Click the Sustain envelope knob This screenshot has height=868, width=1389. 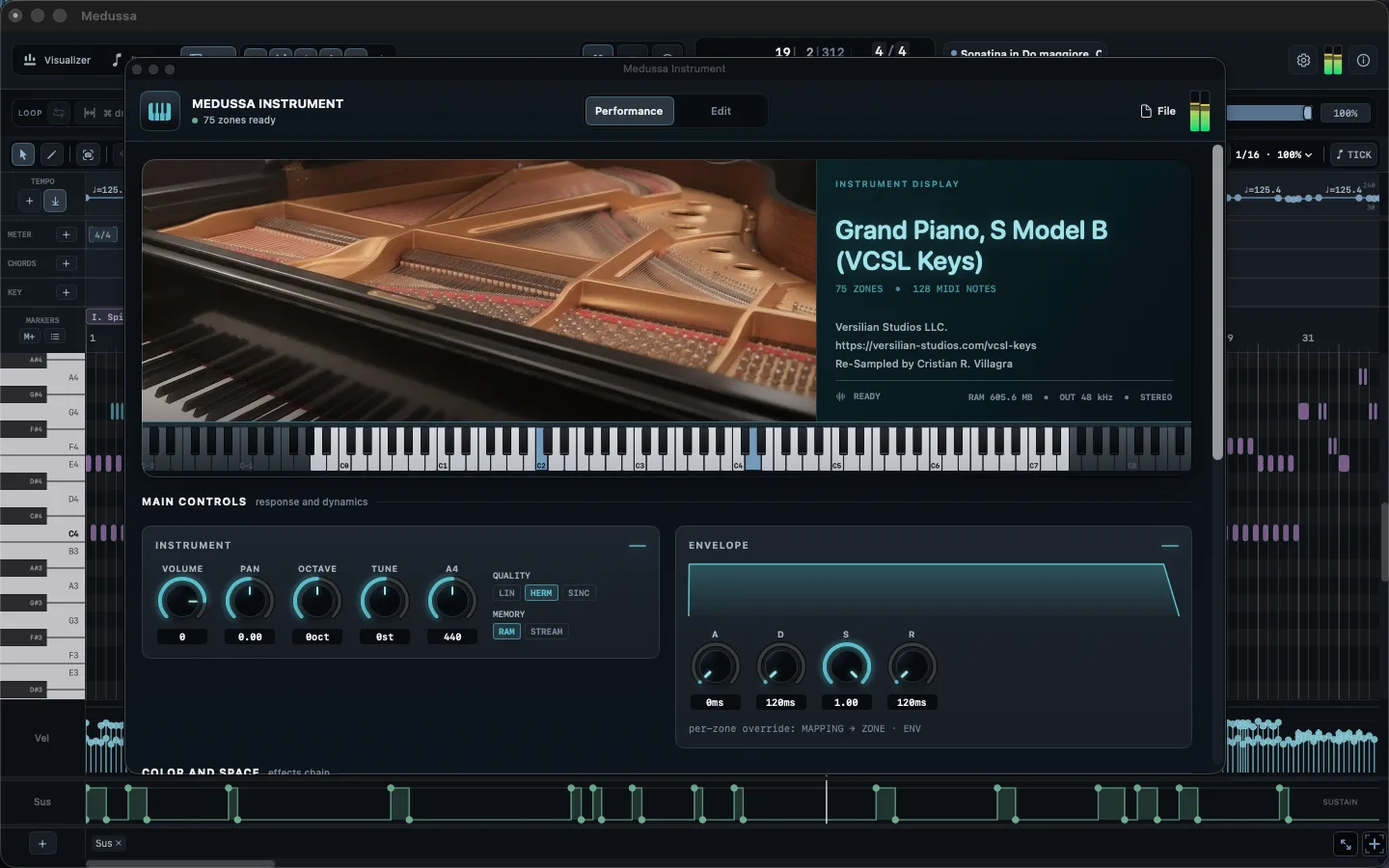(x=846, y=666)
